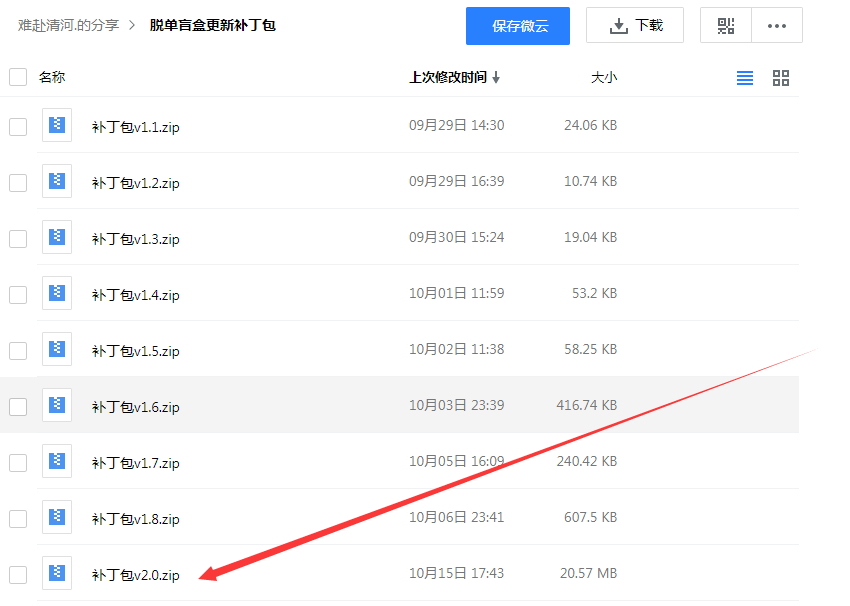Click the size 416.74 KB
This screenshot has width=850, height=606.
[x=587, y=405]
